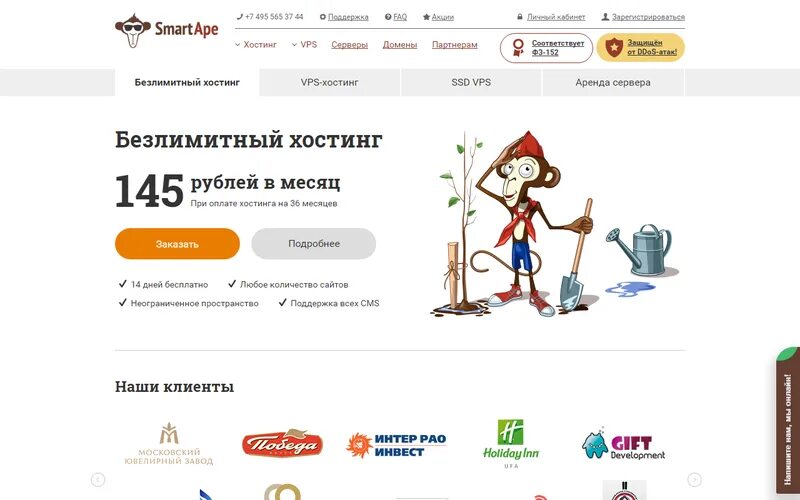This screenshot has height=500, width=800.
Task: Expand the Хостинг dropdown menu
Action: (x=256, y=45)
